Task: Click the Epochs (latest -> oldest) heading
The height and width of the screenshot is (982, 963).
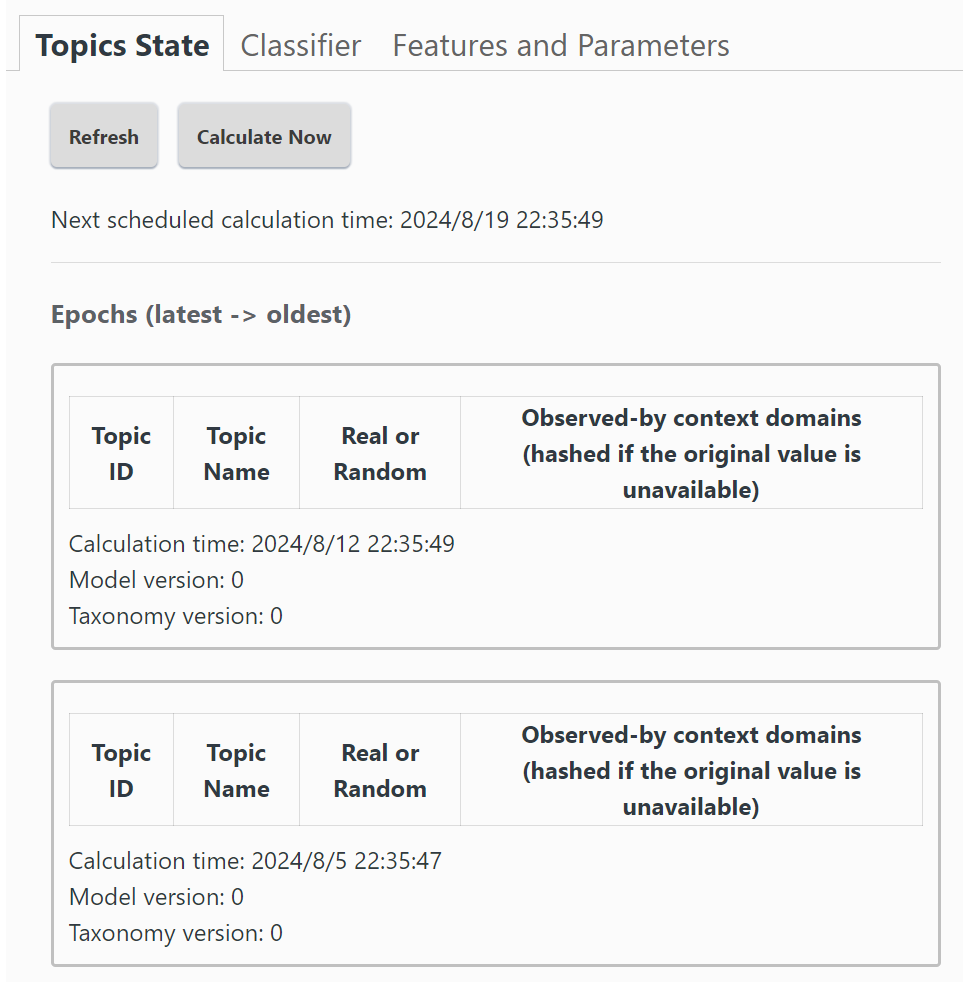Action: pos(201,314)
